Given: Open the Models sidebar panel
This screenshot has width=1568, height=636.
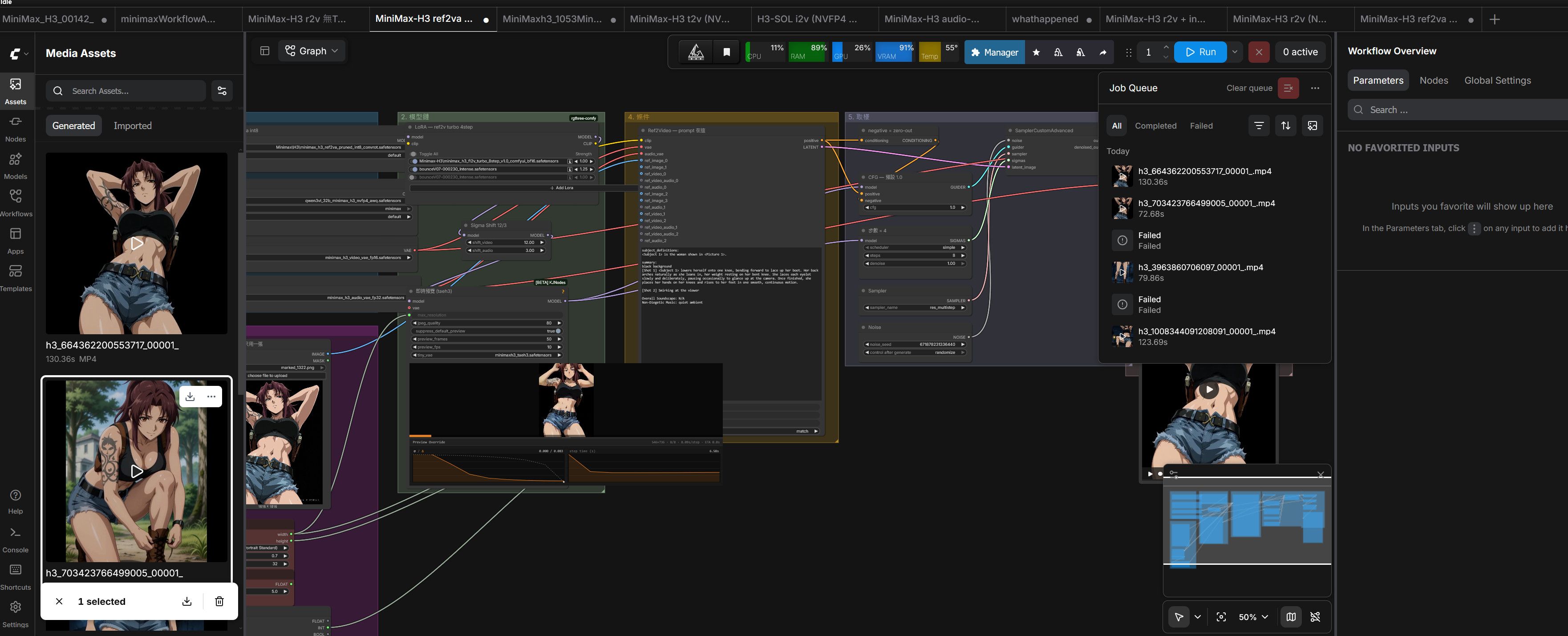Looking at the screenshot, I should point(16,166).
